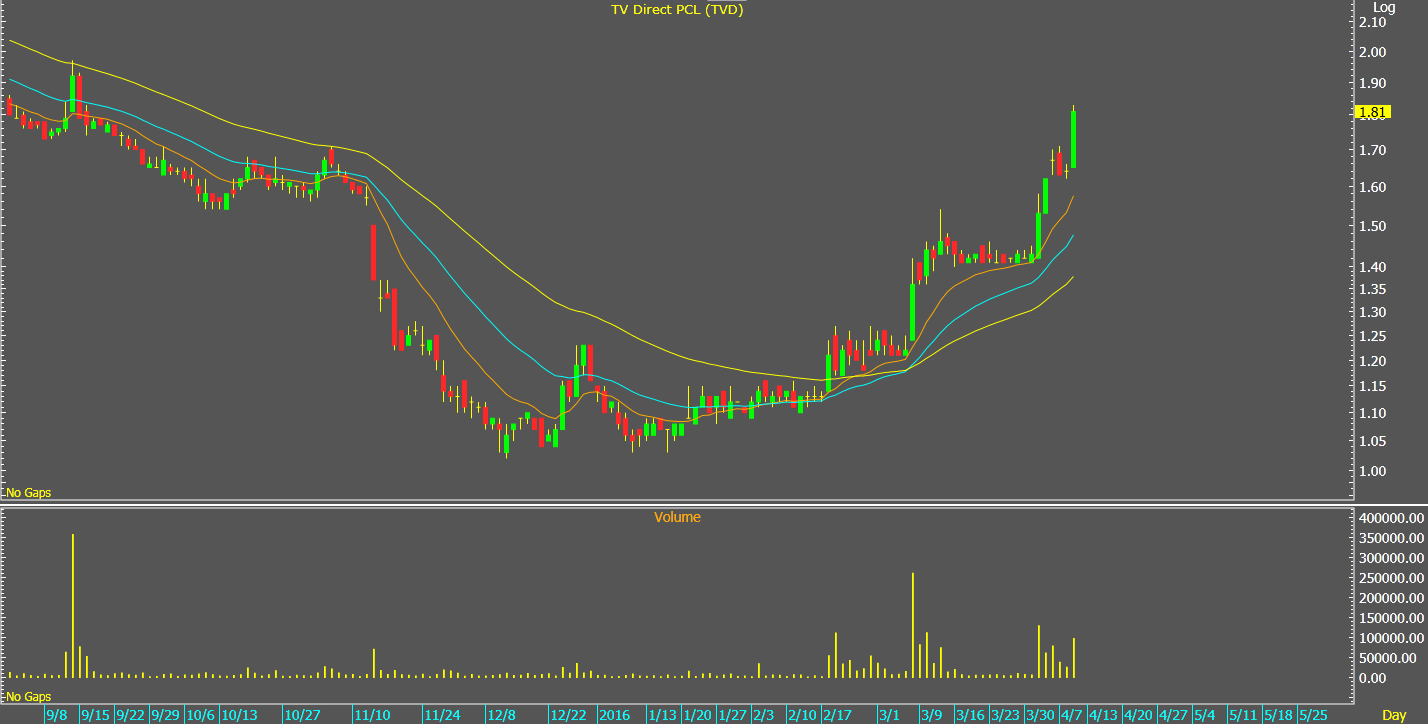Click the 1.00 price axis label

point(1372,471)
